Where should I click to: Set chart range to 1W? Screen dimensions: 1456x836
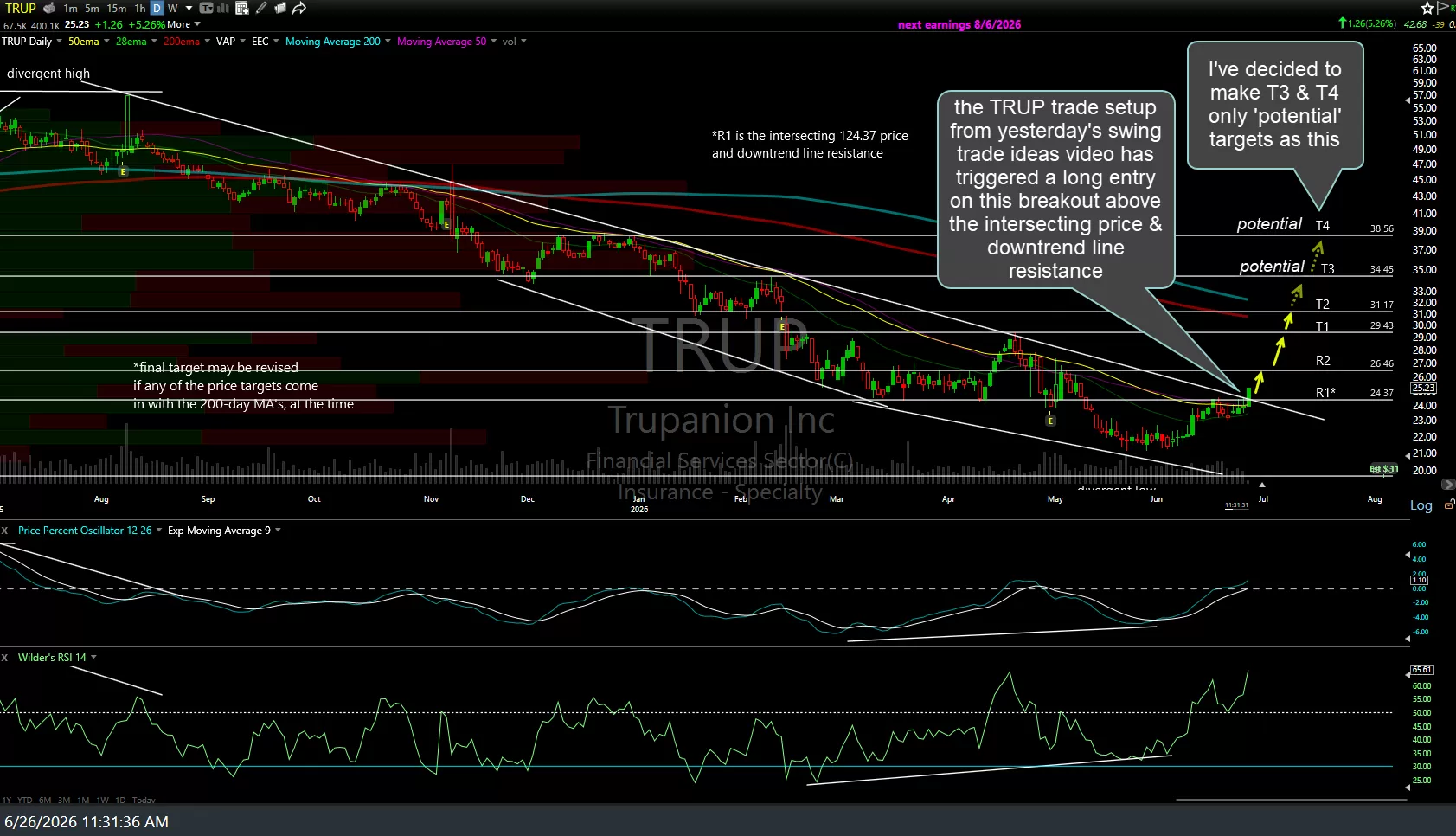coord(102,800)
